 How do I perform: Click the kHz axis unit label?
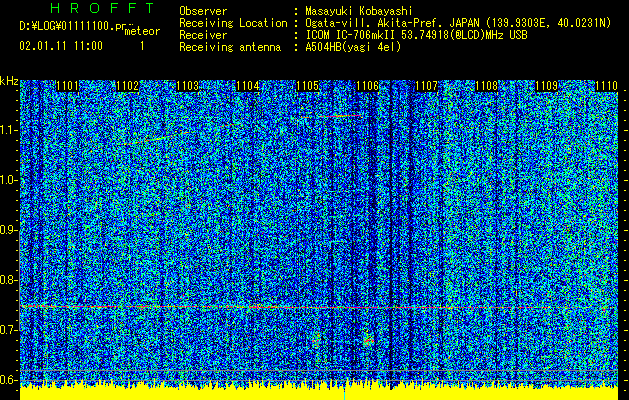(x=9, y=81)
